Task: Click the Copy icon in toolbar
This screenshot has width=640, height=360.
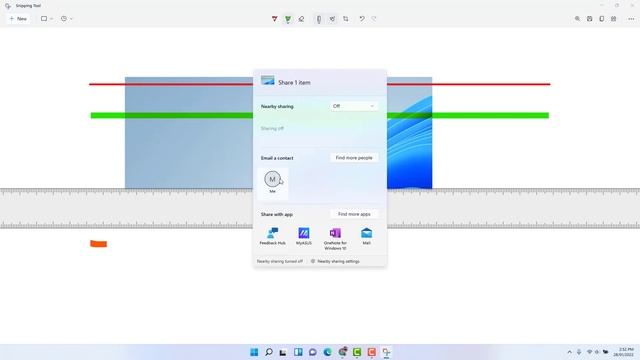Action: pyautogui.click(x=601, y=19)
